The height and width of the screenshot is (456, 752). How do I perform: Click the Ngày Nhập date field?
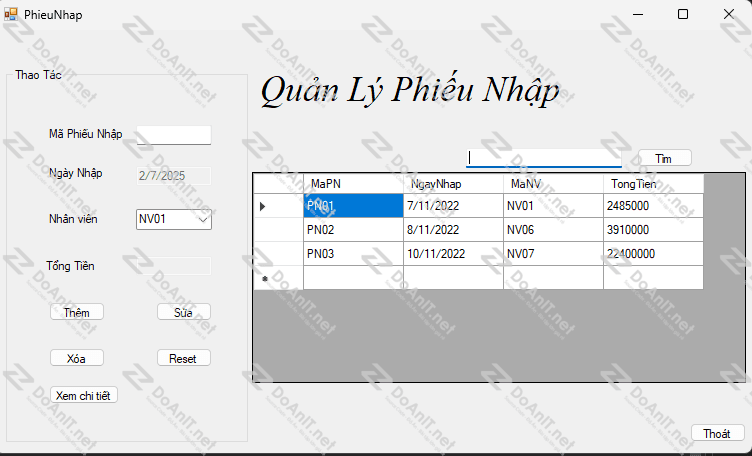coord(174,175)
